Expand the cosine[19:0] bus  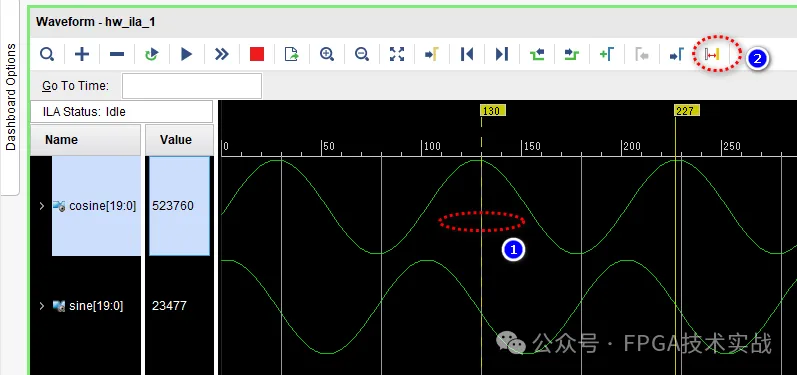42,206
